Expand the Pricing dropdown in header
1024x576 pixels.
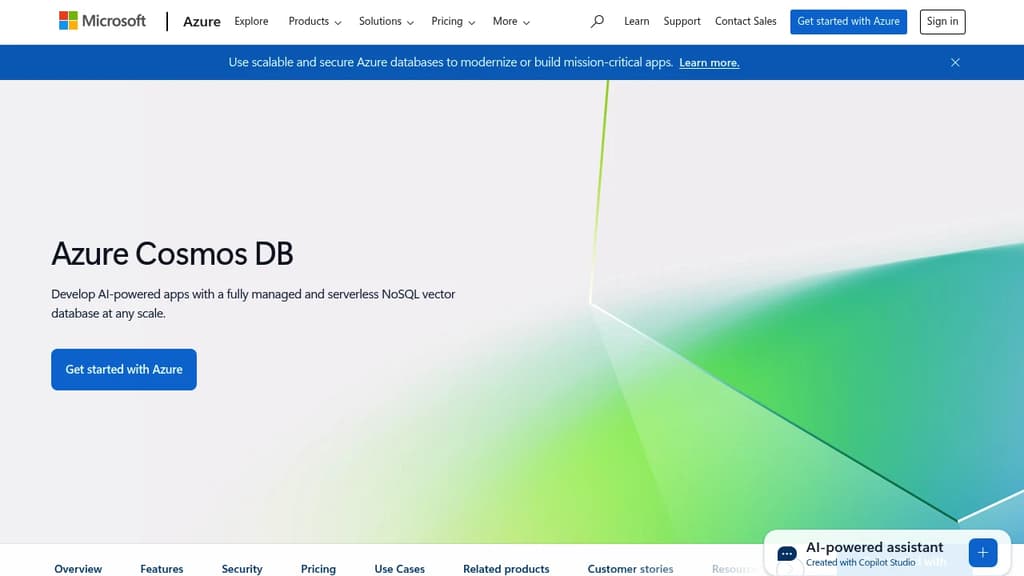pyautogui.click(x=453, y=21)
